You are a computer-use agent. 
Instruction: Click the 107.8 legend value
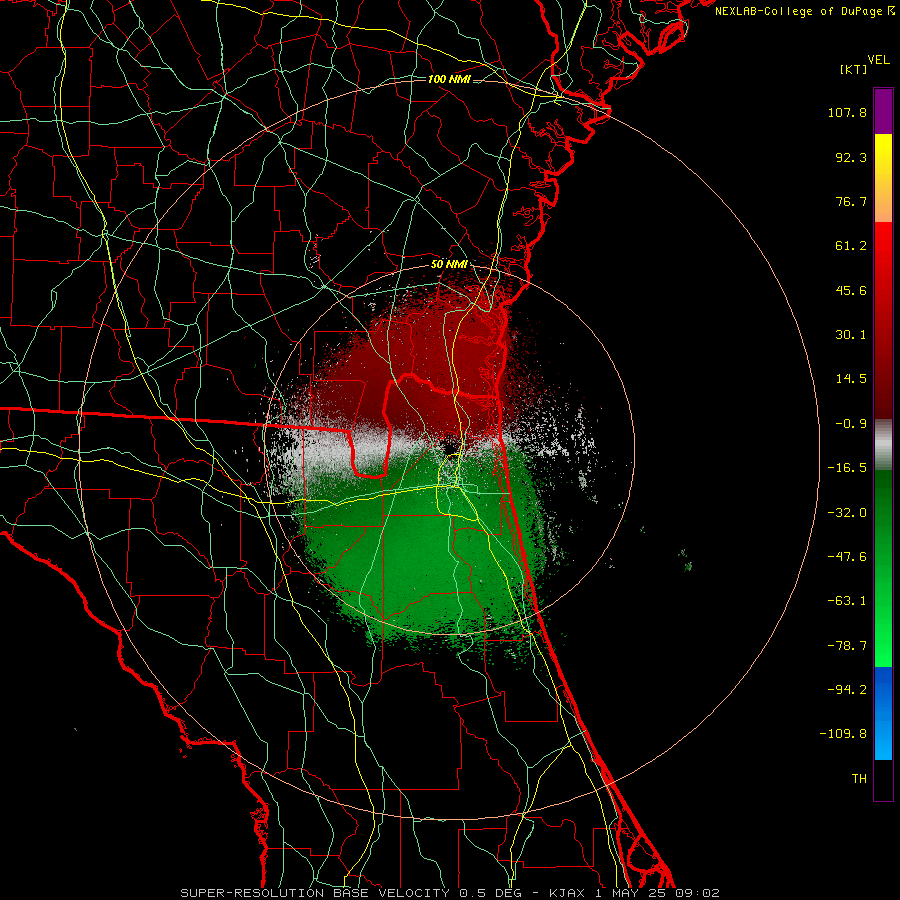click(847, 112)
